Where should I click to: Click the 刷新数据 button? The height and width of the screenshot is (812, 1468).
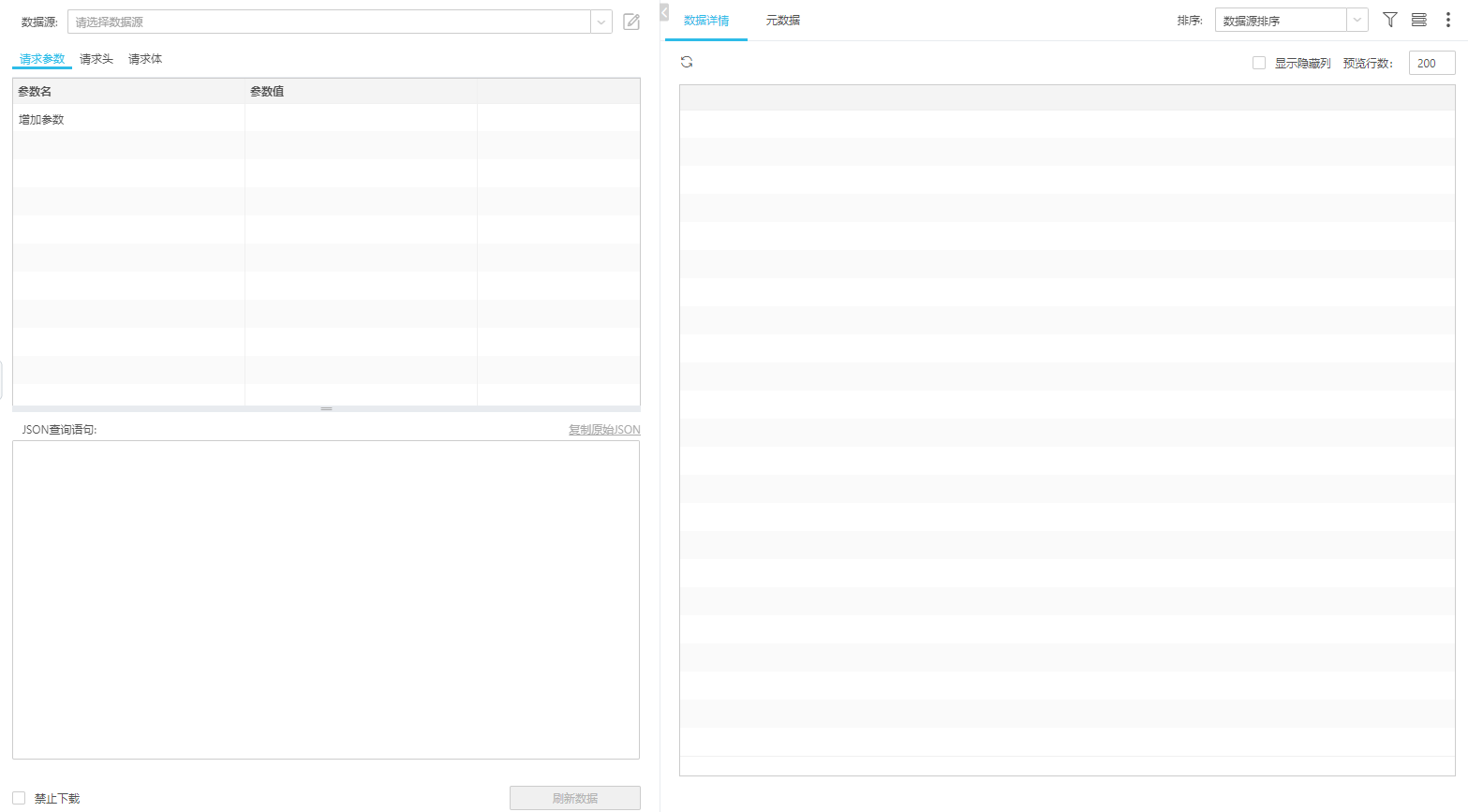(573, 797)
